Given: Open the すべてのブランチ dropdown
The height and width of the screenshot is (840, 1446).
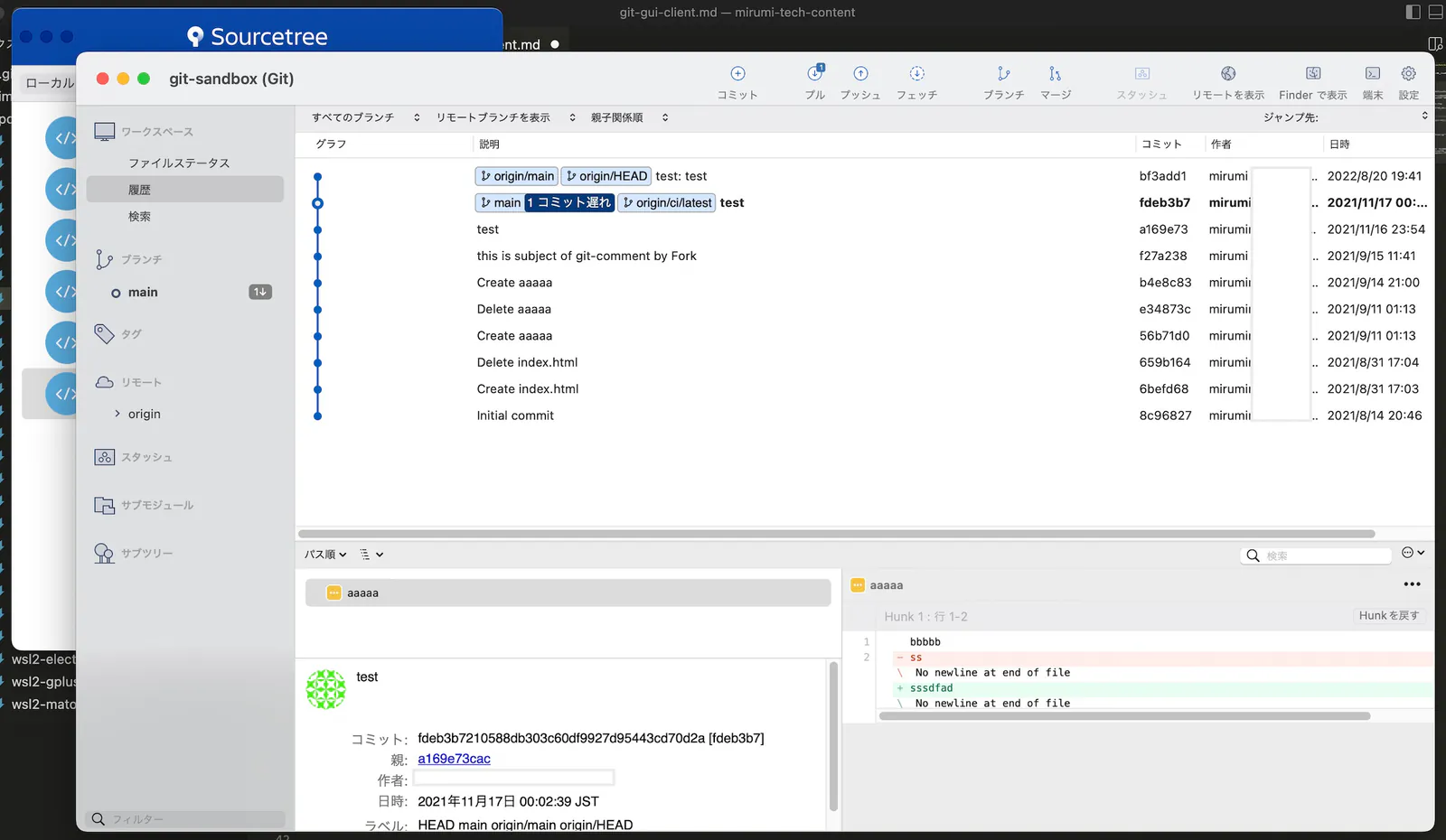Looking at the screenshot, I should tap(366, 117).
